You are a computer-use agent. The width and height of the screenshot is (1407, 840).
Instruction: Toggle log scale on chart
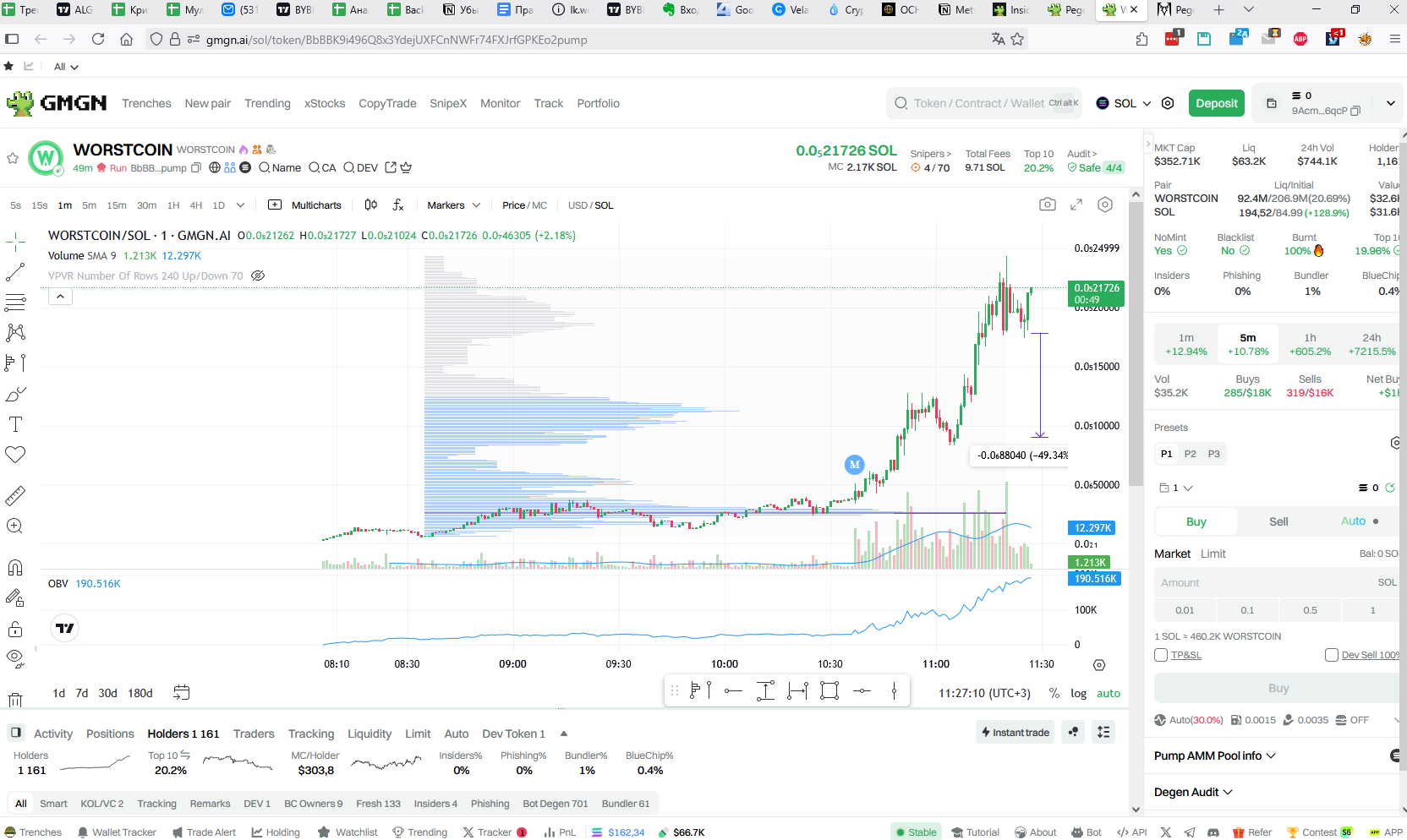(x=1078, y=693)
